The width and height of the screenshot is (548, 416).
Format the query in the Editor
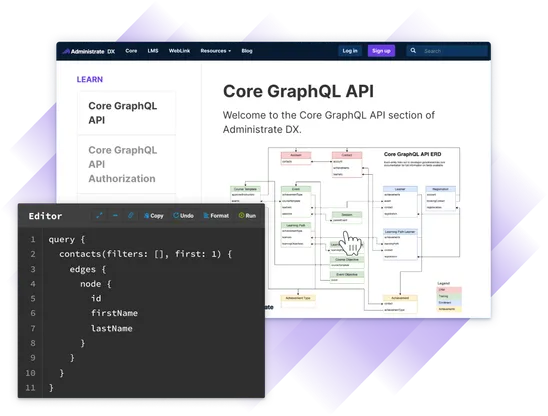click(216, 216)
